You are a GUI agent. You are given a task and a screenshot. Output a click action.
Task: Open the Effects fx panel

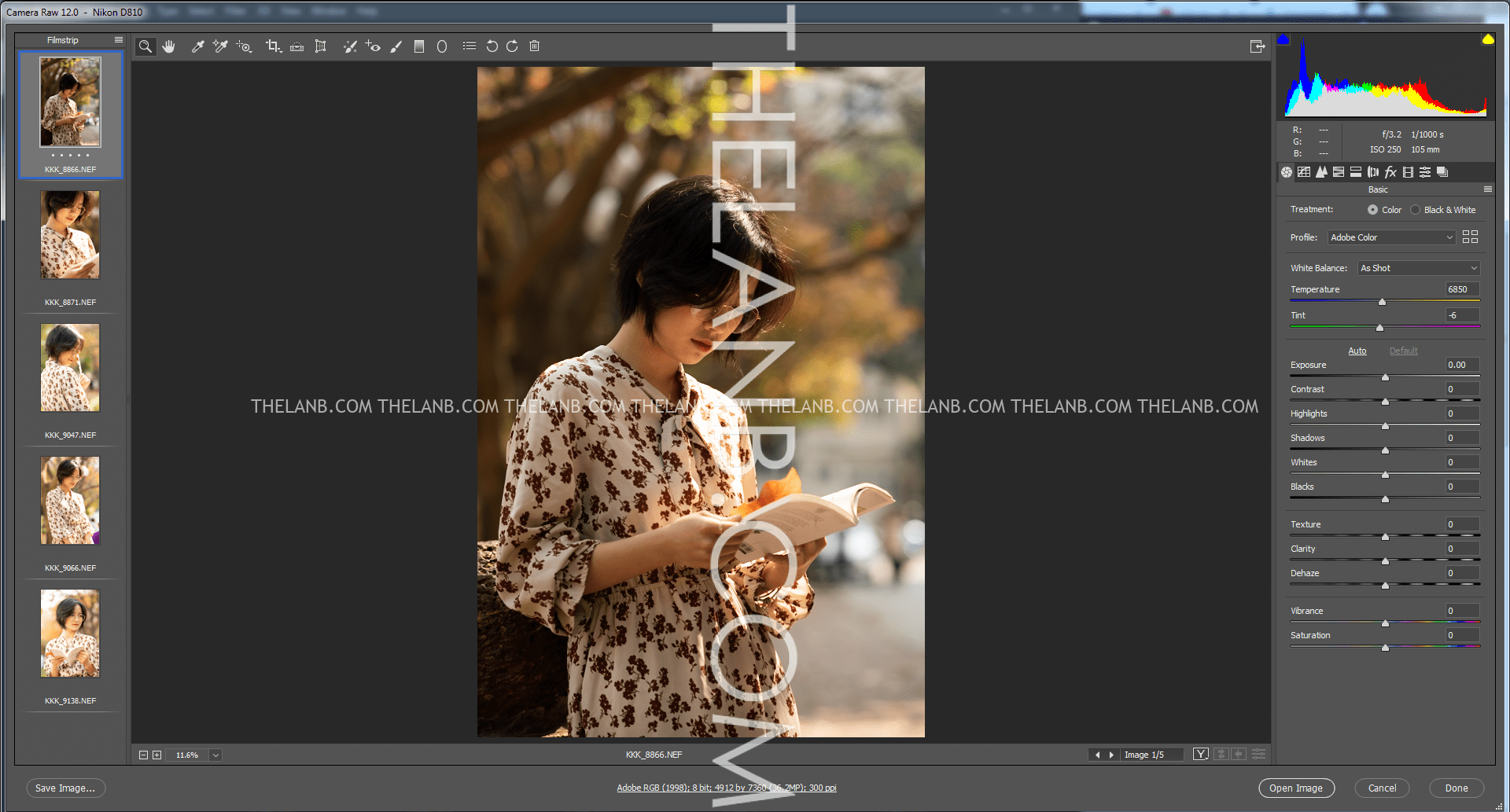[x=1390, y=171]
